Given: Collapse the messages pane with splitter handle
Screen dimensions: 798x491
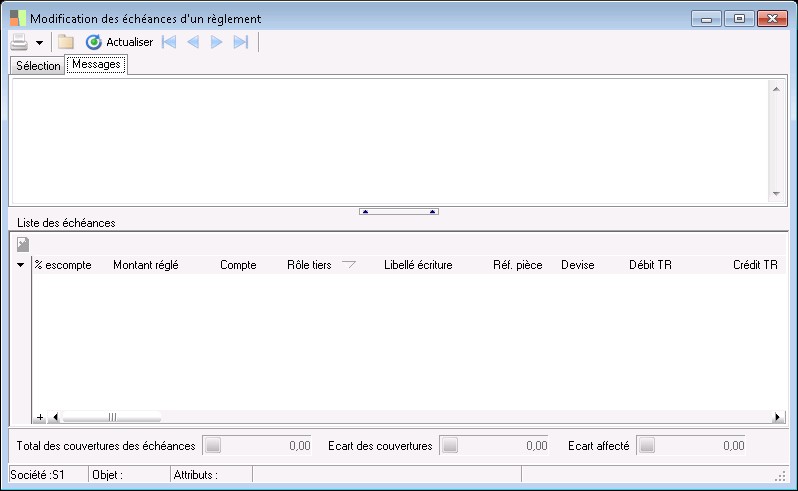Looking at the screenshot, I should click(x=398, y=212).
